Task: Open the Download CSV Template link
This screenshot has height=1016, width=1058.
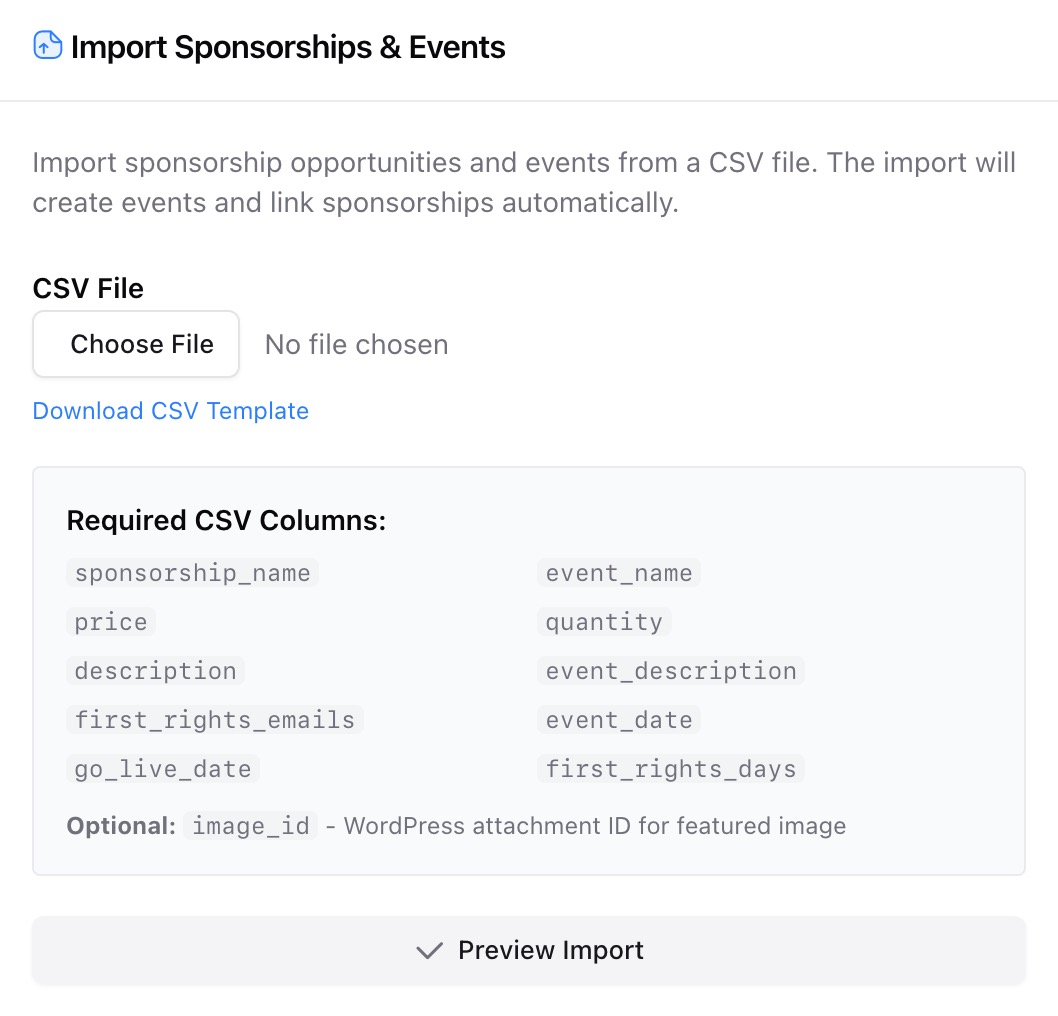Action: 170,411
